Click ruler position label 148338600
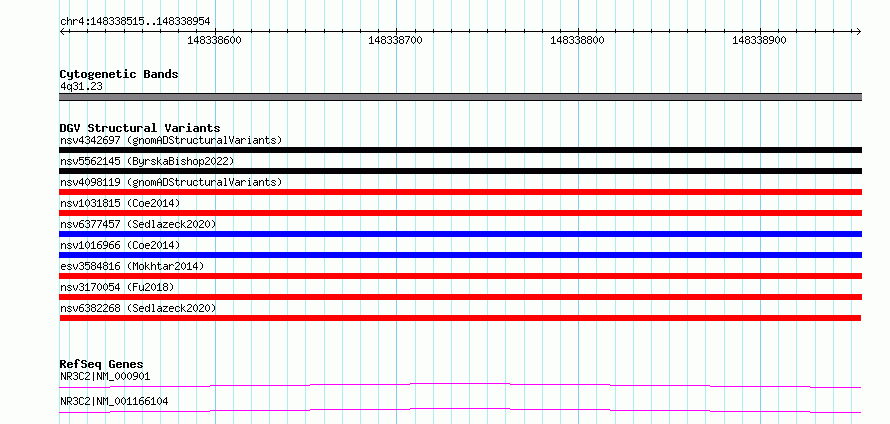 tap(215, 40)
